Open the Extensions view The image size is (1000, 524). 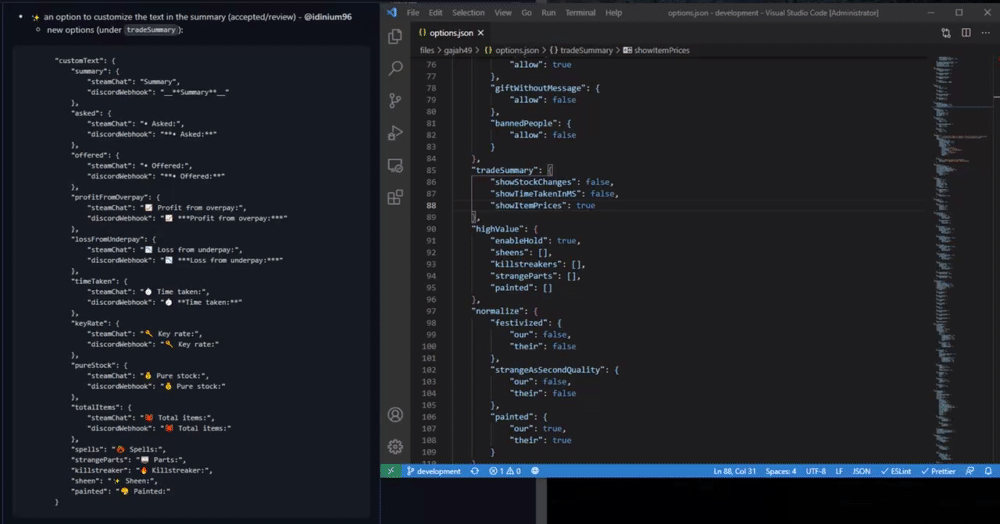(x=395, y=197)
